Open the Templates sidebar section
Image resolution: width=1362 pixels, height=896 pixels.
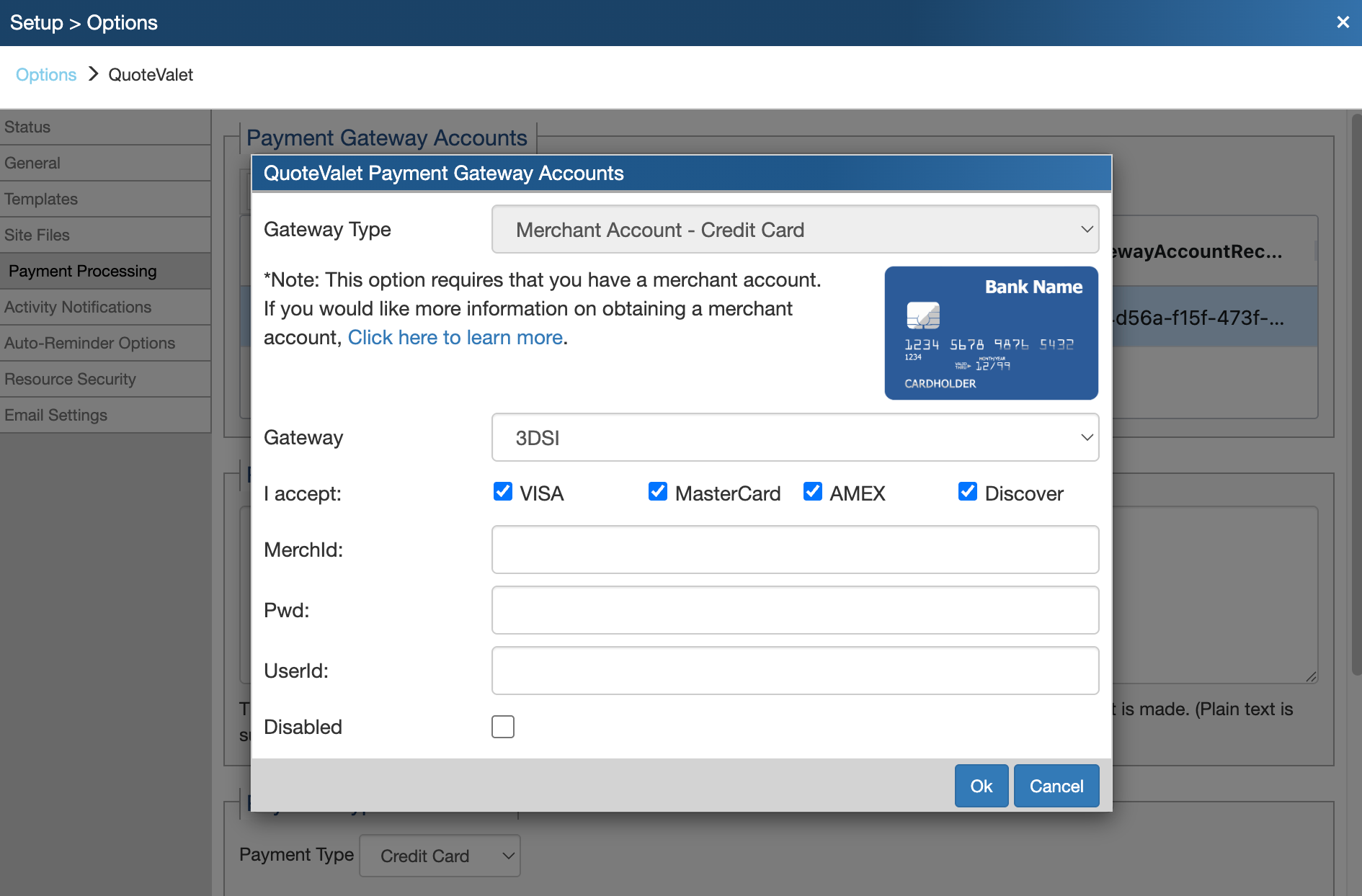(x=41, y=199)
